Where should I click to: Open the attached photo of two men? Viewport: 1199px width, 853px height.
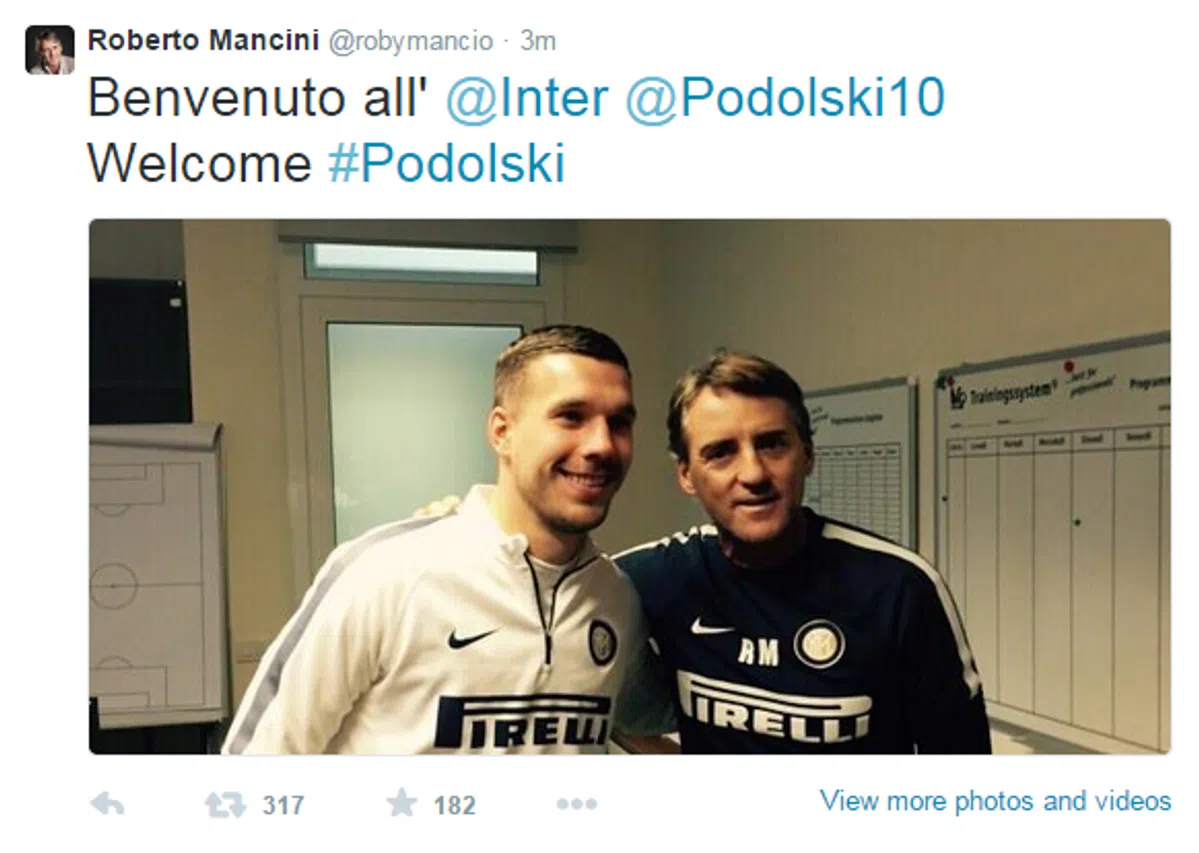[629, 487]
